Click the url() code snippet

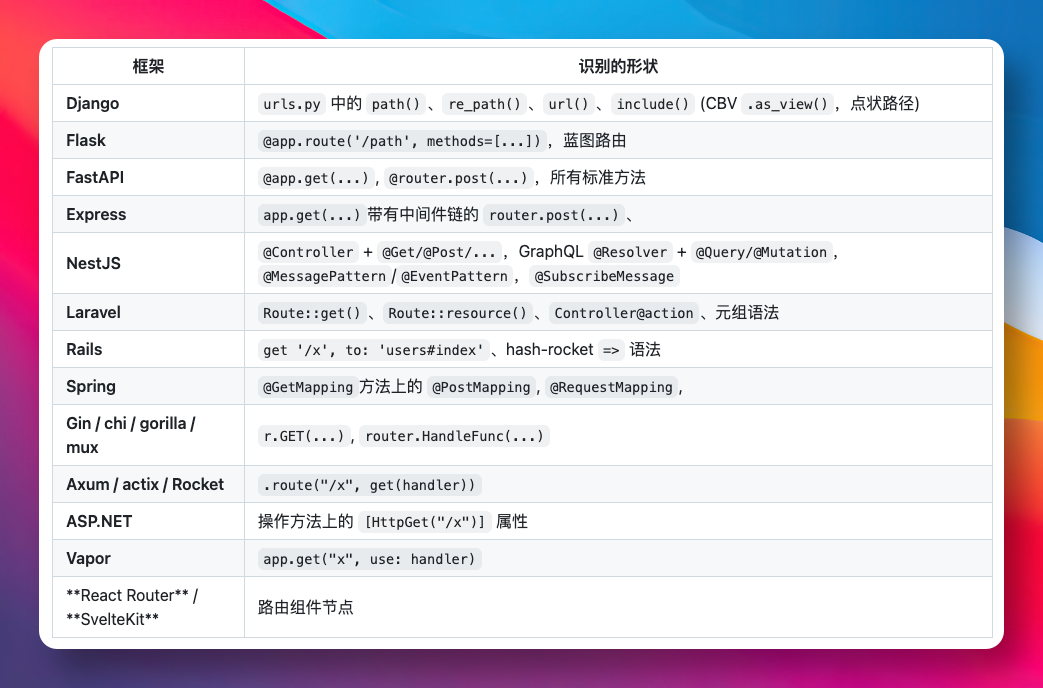tap(568, 104)
